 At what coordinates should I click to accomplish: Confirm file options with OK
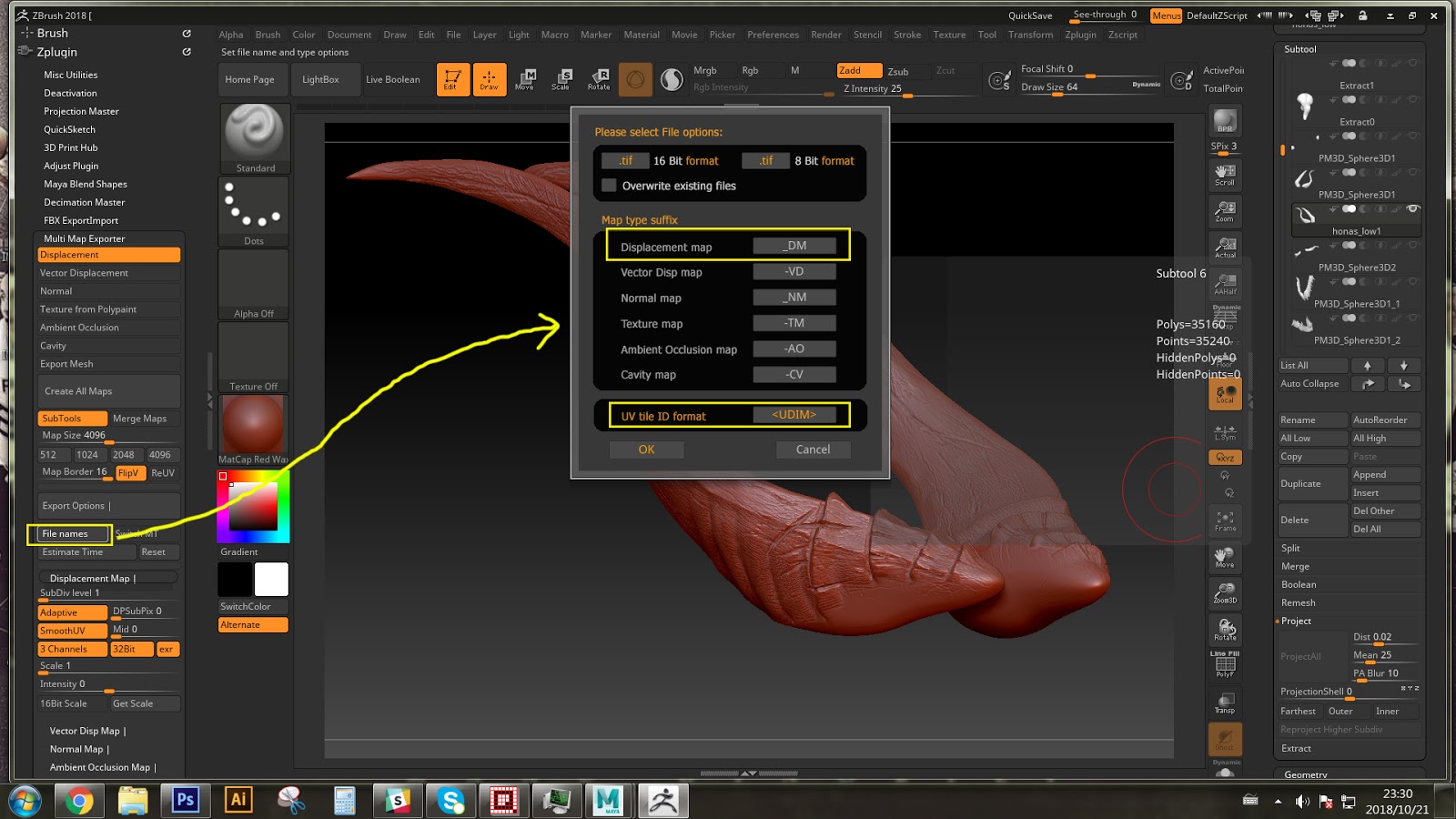coord(646,450)
